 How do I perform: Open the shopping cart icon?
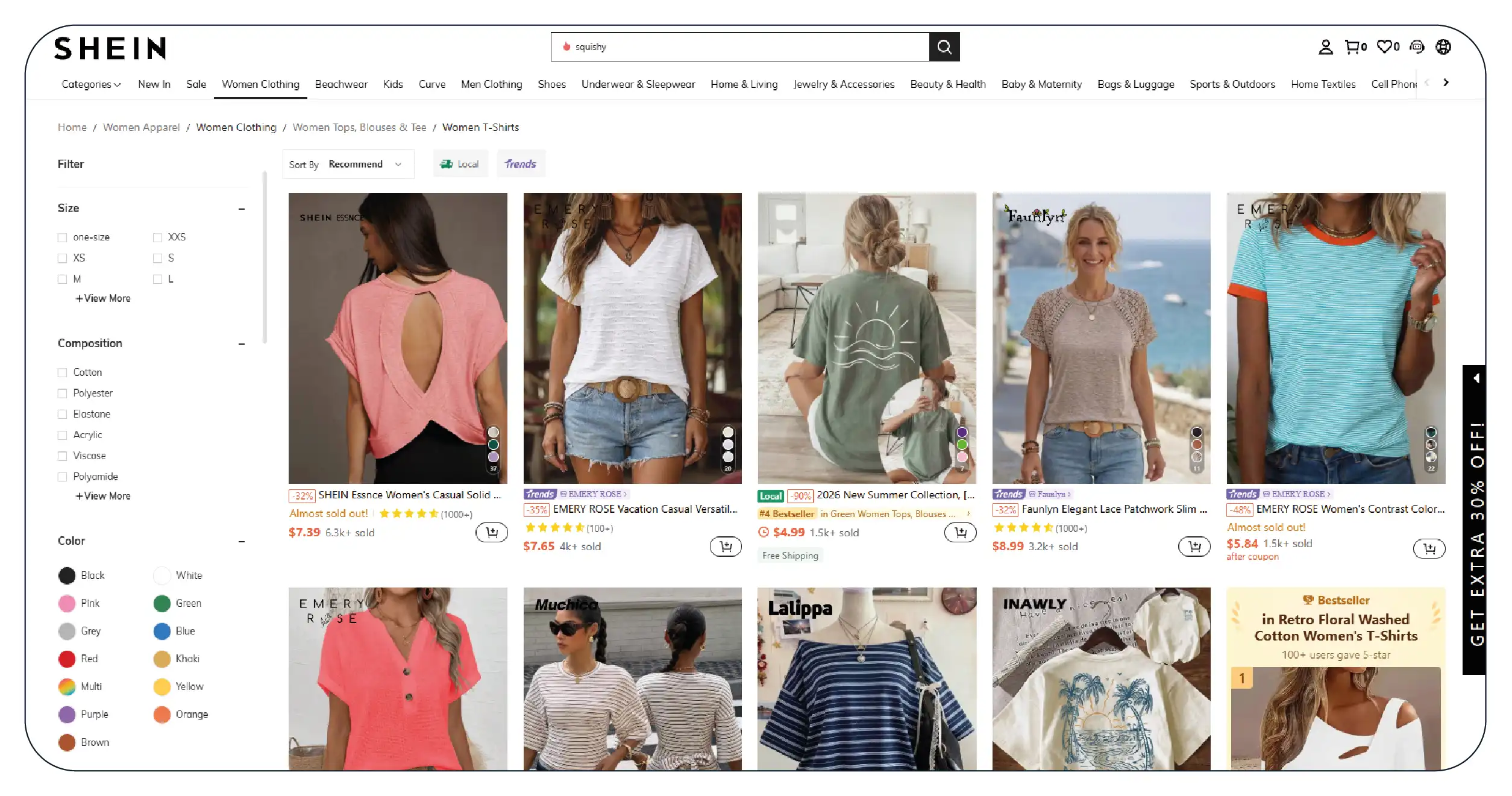tap(1355, 47)
